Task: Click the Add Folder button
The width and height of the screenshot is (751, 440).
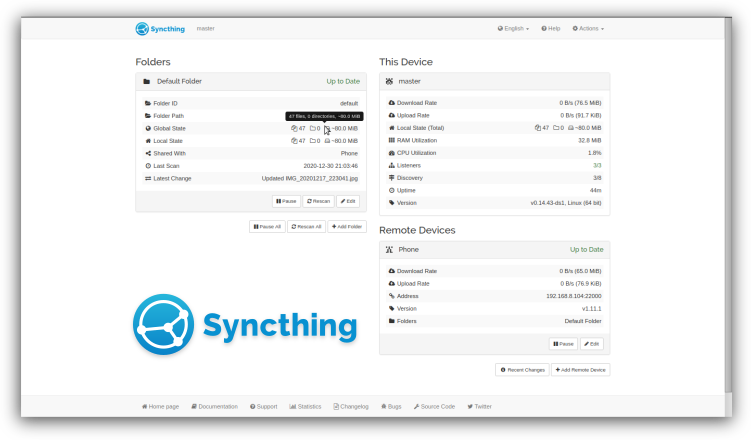Action: (347, 226)
